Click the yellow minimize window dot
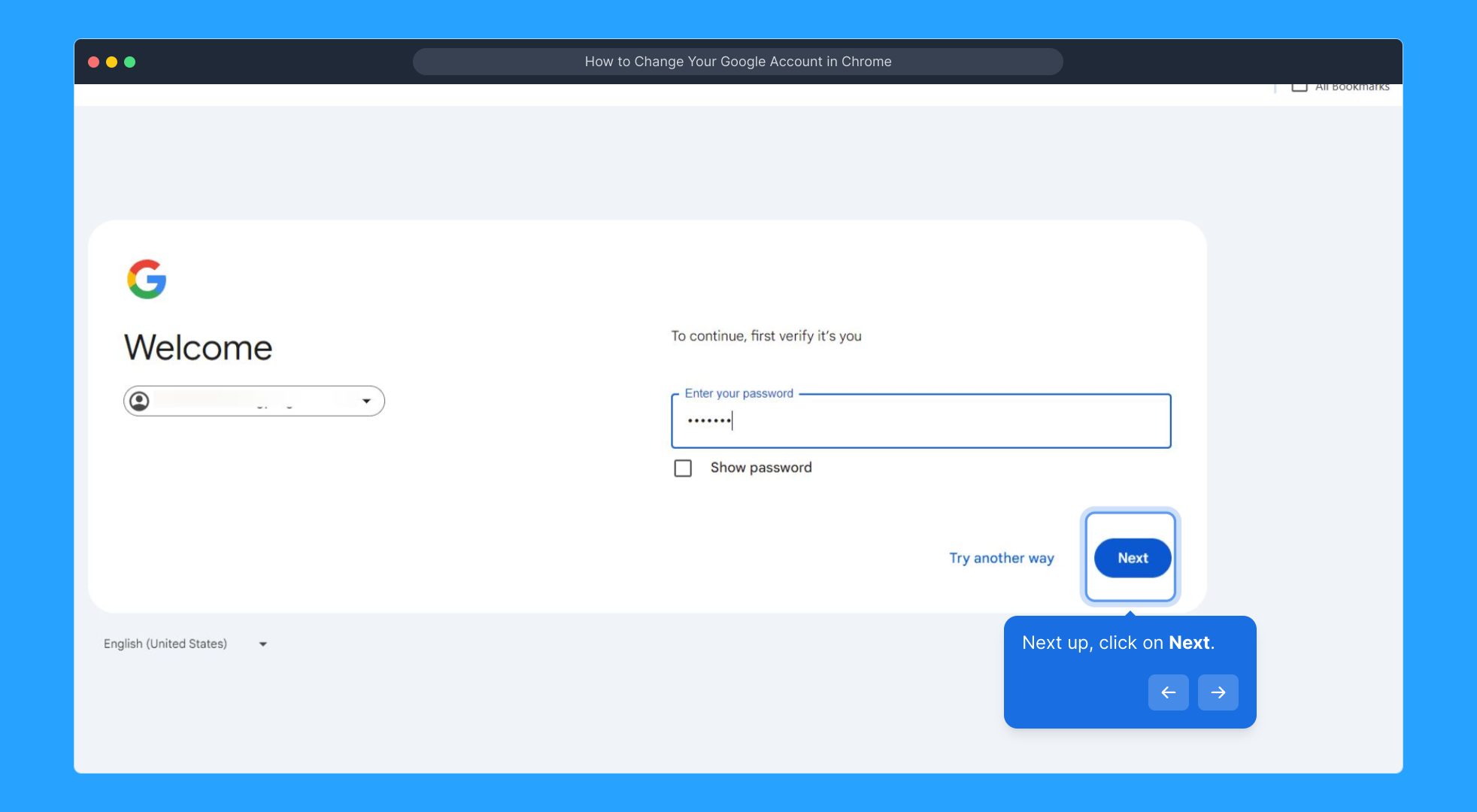The height and width of the screenshot is (812, 1477). pos(112,62)
